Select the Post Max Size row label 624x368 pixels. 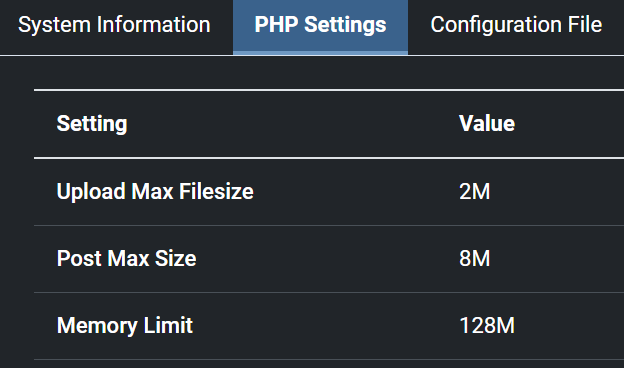pos(127,259)
